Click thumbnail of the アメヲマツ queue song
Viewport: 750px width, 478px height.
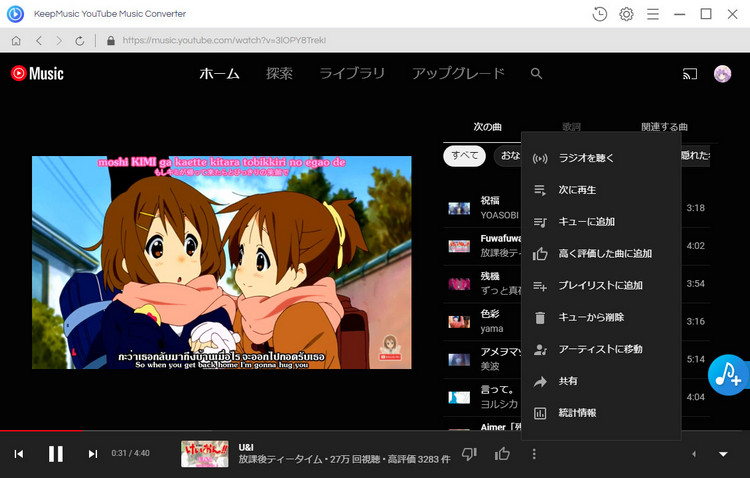point(459,359)
